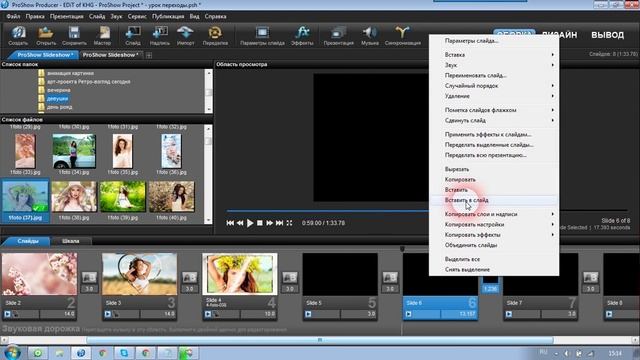Expand the Сдвинуть слайд submenu
This screenshot has height=360, width=640.
tap(494, 120)
